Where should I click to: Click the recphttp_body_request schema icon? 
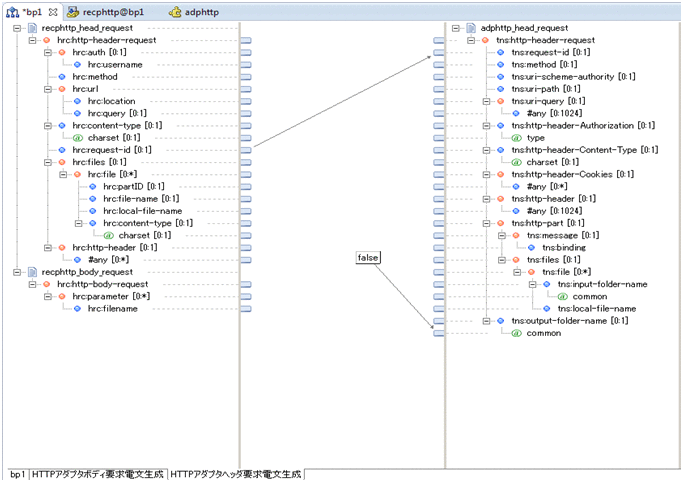point(33,271)
